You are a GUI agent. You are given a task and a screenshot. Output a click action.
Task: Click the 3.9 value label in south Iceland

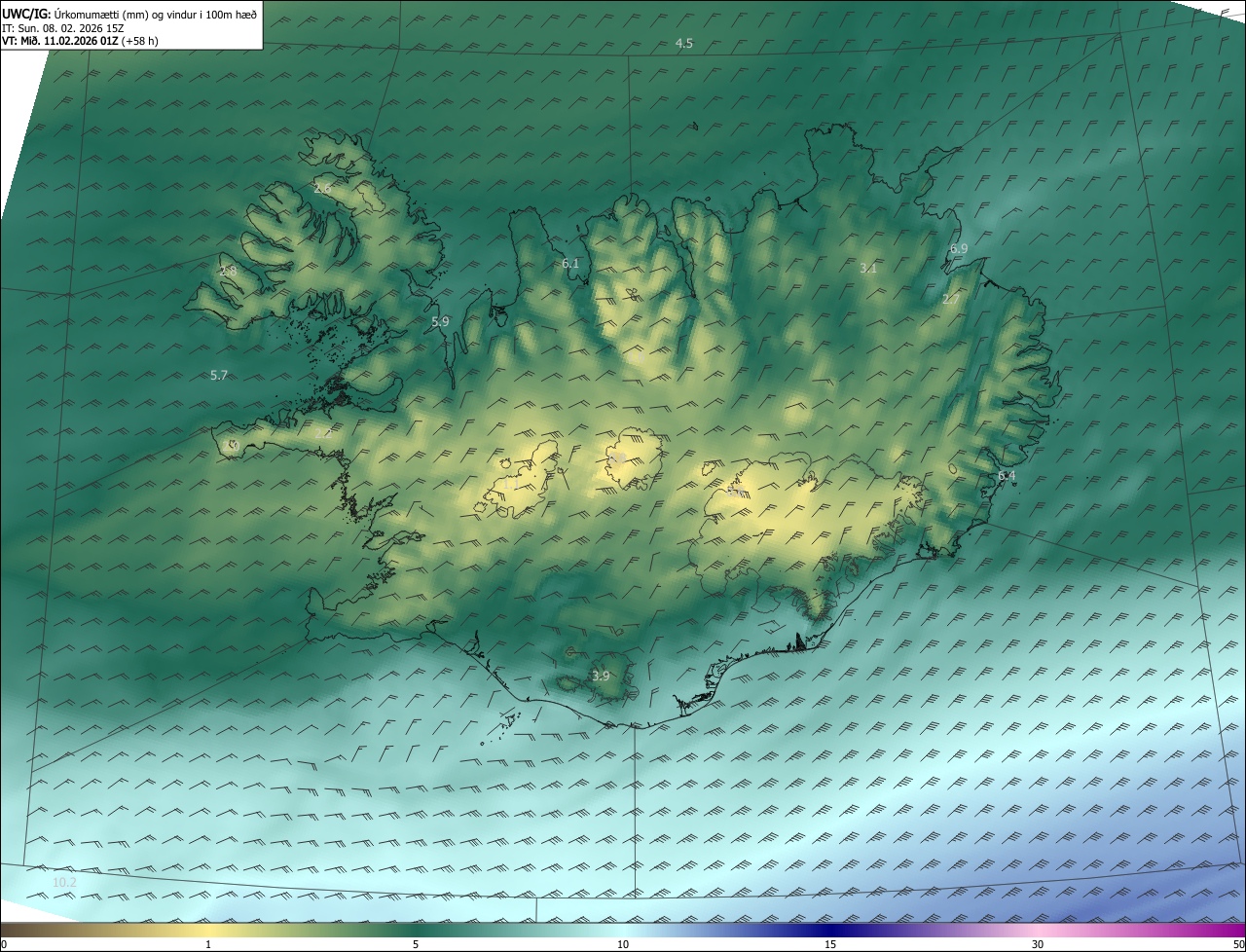601,676
